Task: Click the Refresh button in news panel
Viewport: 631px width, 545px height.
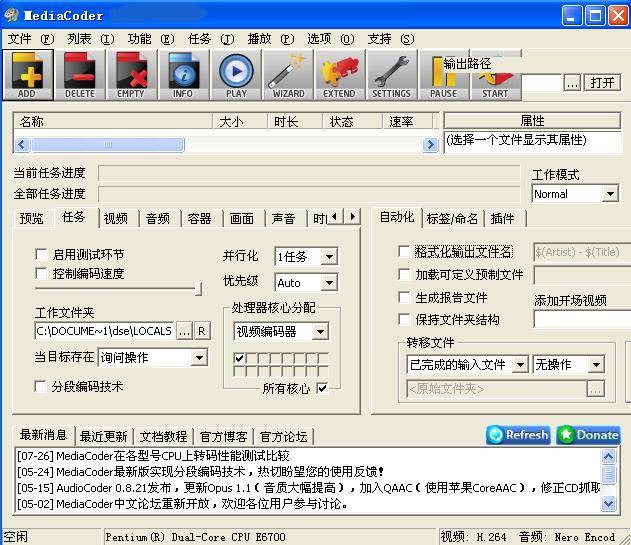Action: tap(518, 435)
